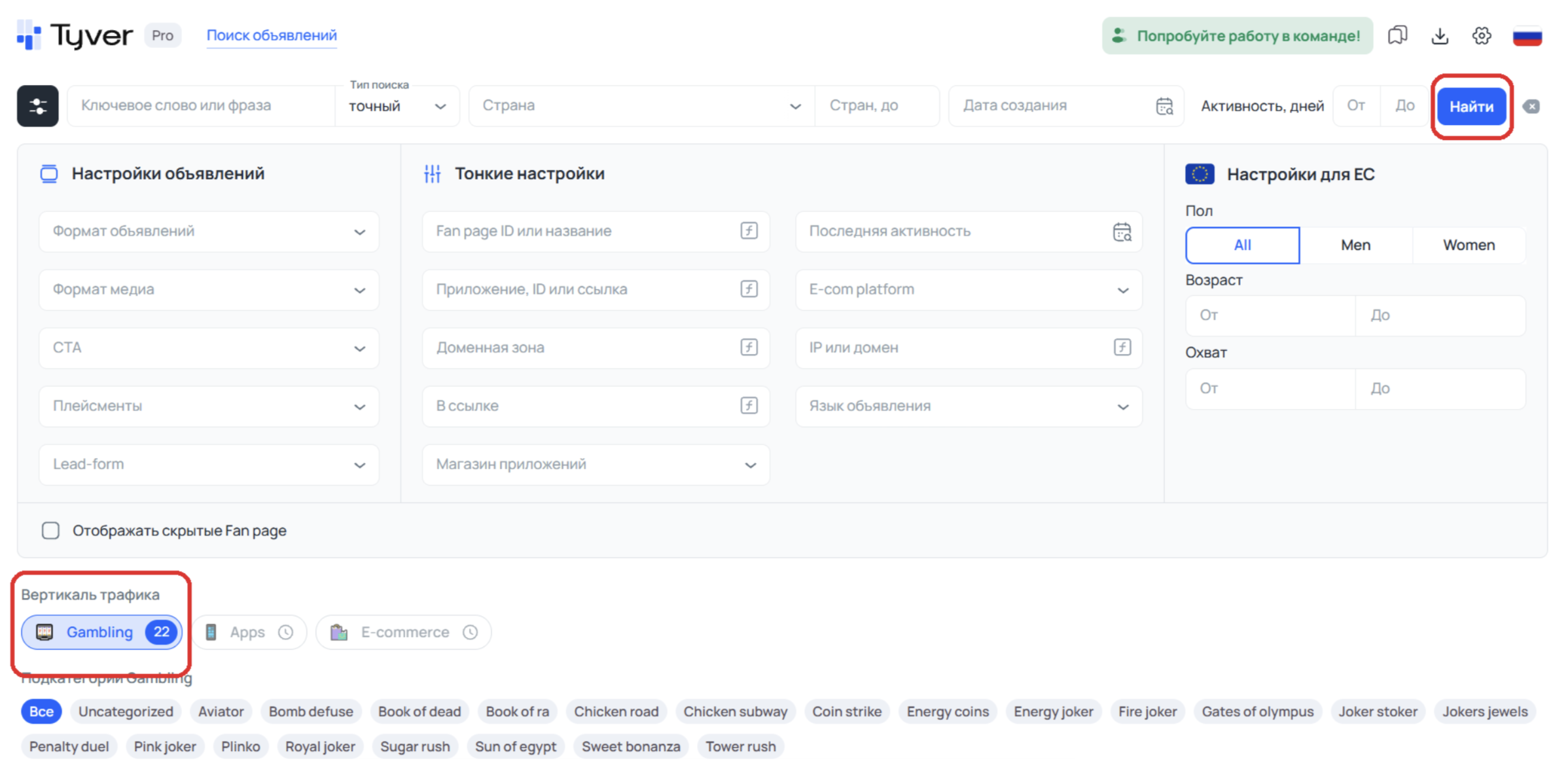The image size is (1568, 772).
Task: Click the filter sliders icon button
Action: tap(38, 105)
